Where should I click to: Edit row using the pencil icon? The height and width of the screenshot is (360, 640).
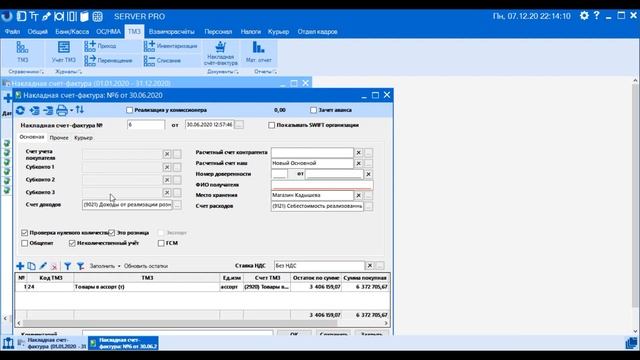43,266
